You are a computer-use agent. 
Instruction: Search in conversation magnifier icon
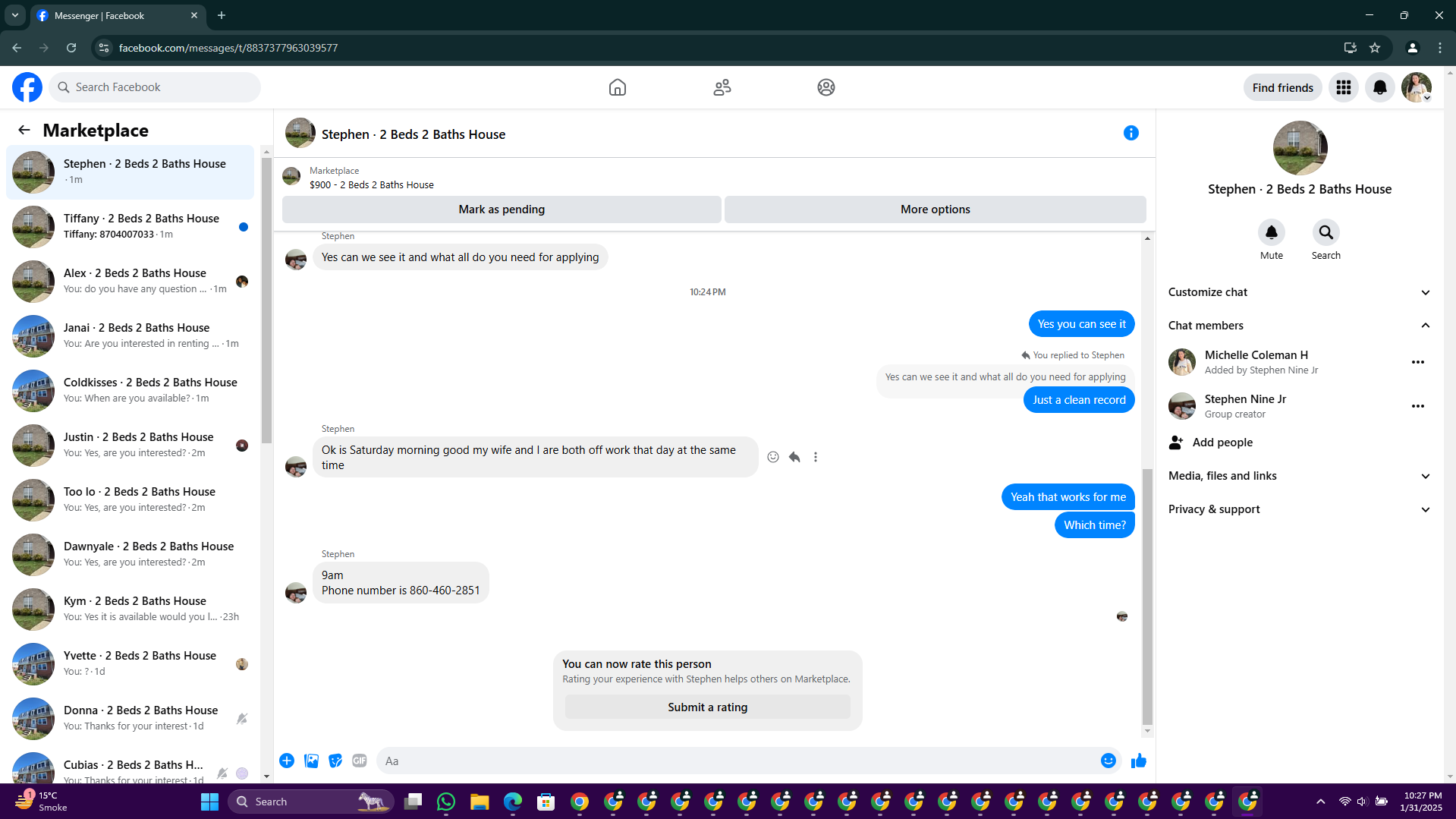pyautogui.click(x=1326, y=232)
